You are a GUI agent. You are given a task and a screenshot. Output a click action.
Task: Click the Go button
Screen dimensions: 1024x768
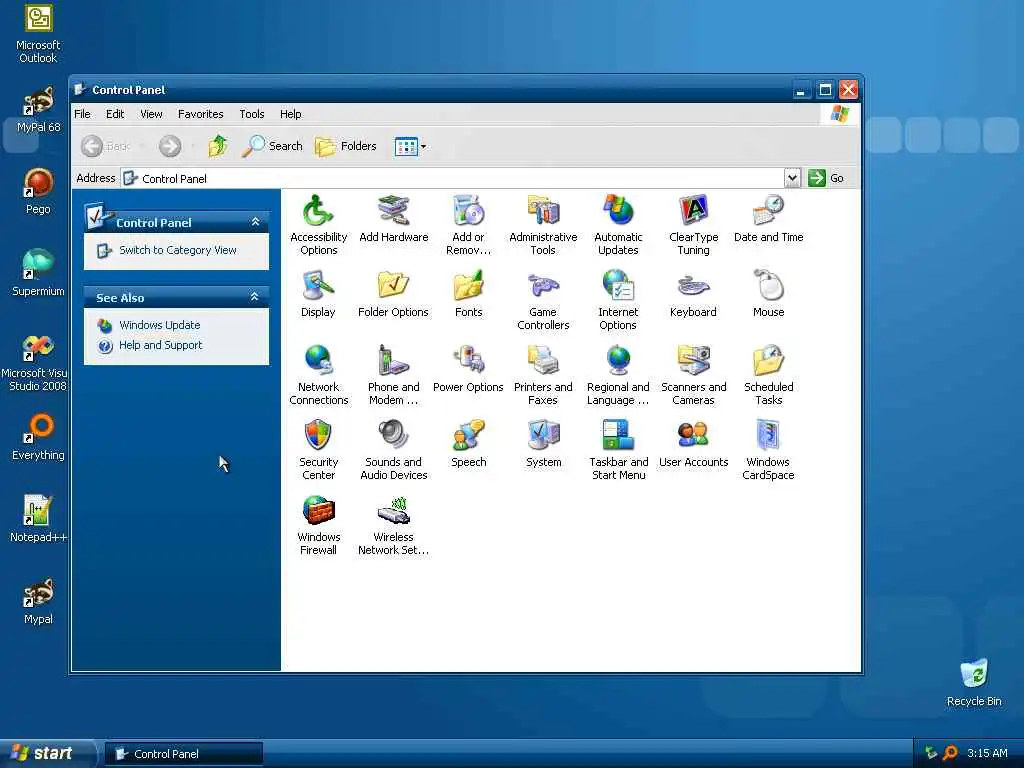(x=826, y=178)
